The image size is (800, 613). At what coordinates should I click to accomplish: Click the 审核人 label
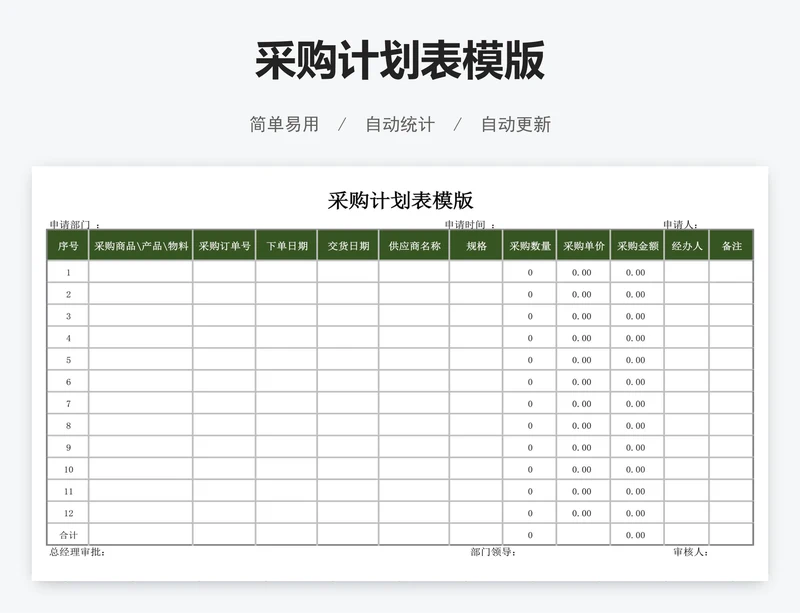click(690, 552)
